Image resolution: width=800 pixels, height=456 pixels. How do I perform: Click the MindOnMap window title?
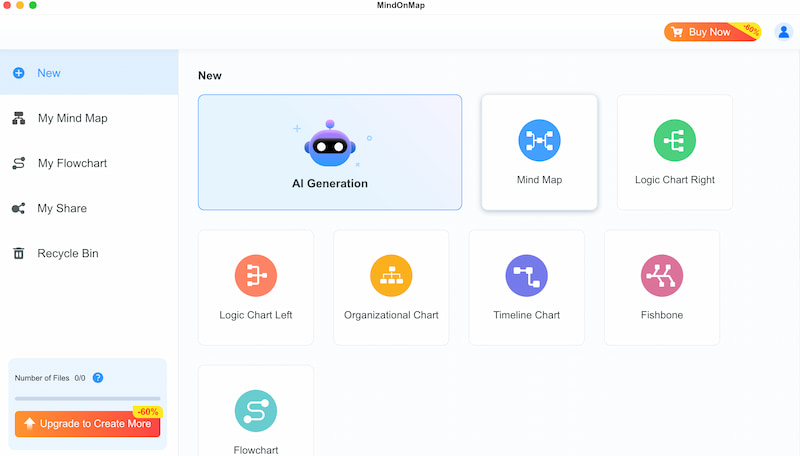pyautogui.click(x=401, y=5)
